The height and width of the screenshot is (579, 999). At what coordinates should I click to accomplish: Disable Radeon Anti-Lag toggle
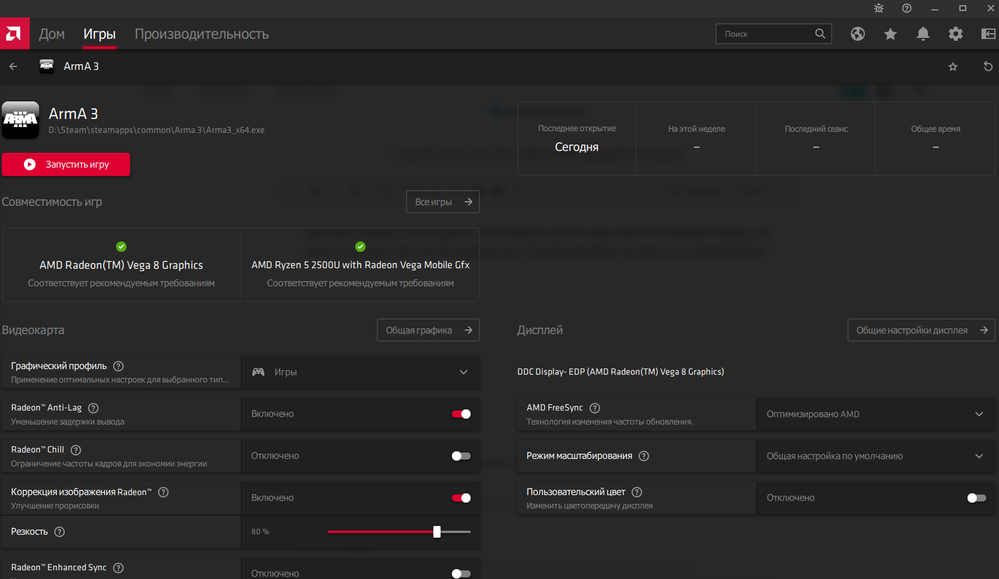coord(461,414)
